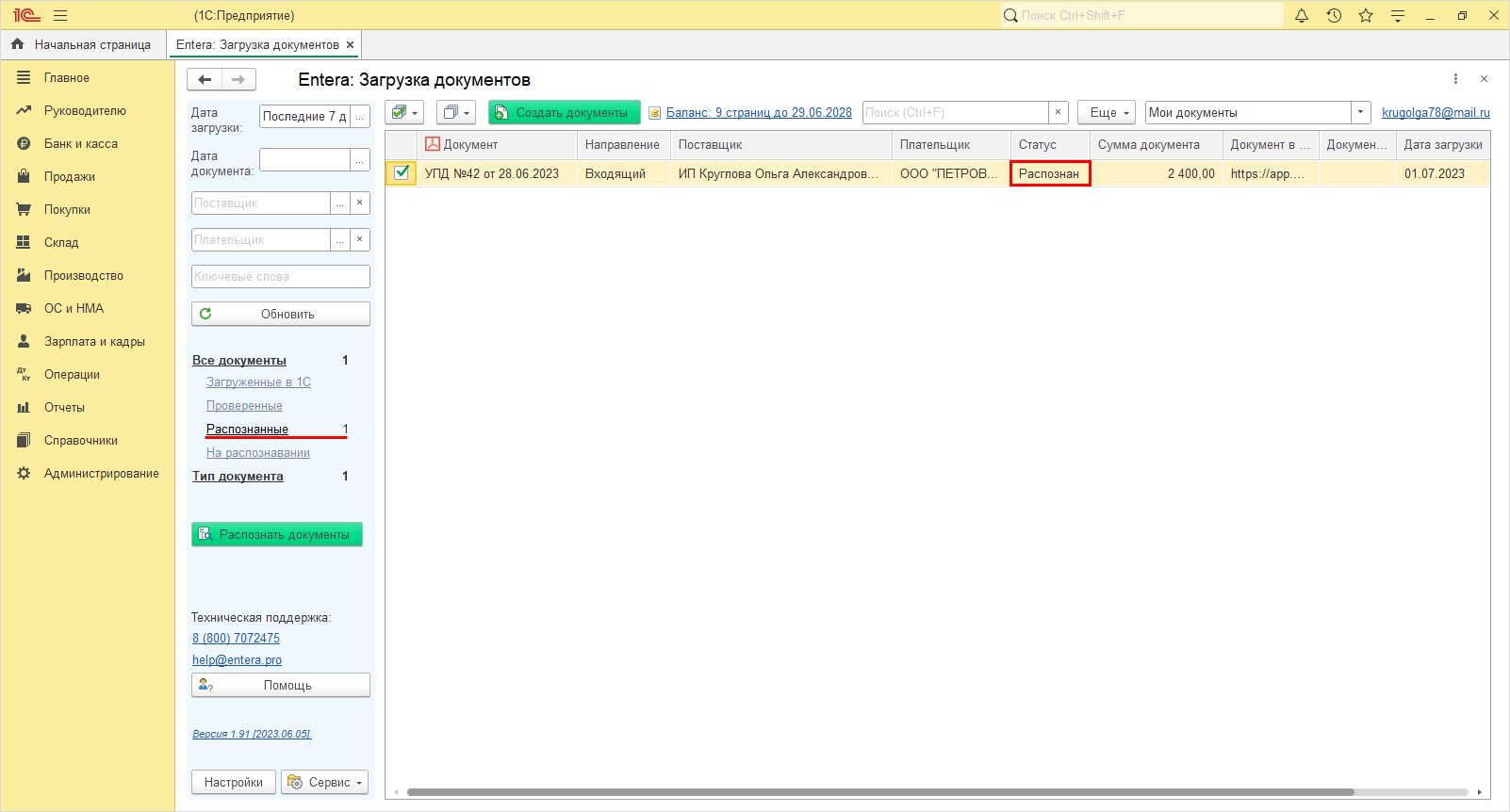
Task: Filter by Загруженные в 1С
Action: tap(258, 382)
